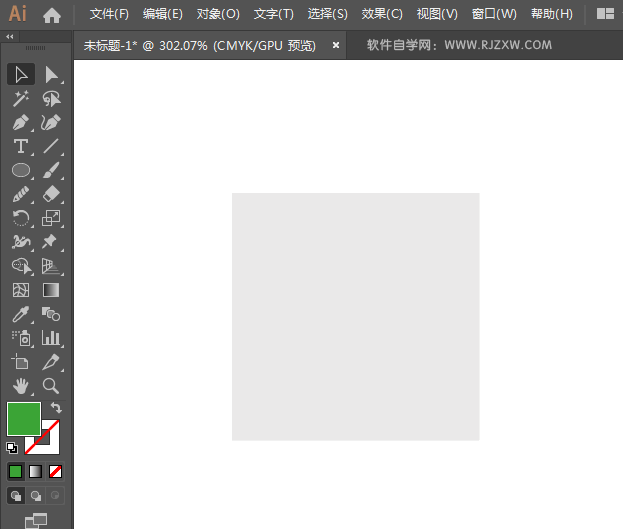The image size is (623, 529).
Task: Open the 文件(F) menu
Action: [109, 14]
